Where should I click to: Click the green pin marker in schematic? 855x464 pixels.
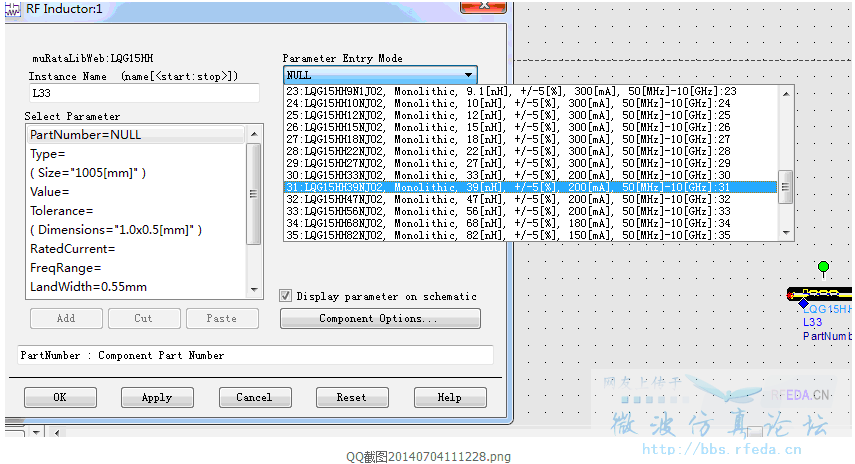(x=823, y=267)
